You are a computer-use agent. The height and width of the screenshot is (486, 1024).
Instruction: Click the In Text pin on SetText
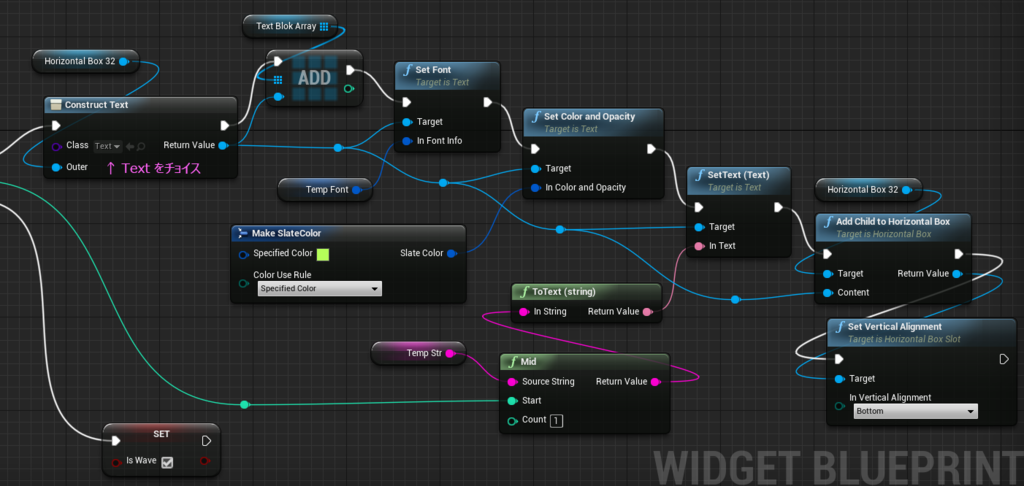coord(699,246)
